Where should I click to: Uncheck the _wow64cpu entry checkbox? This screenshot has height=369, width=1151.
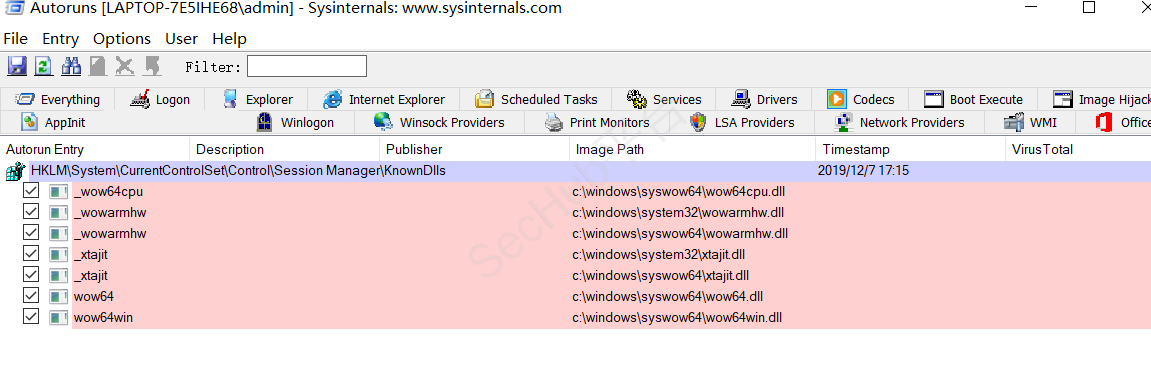point(31,191)
